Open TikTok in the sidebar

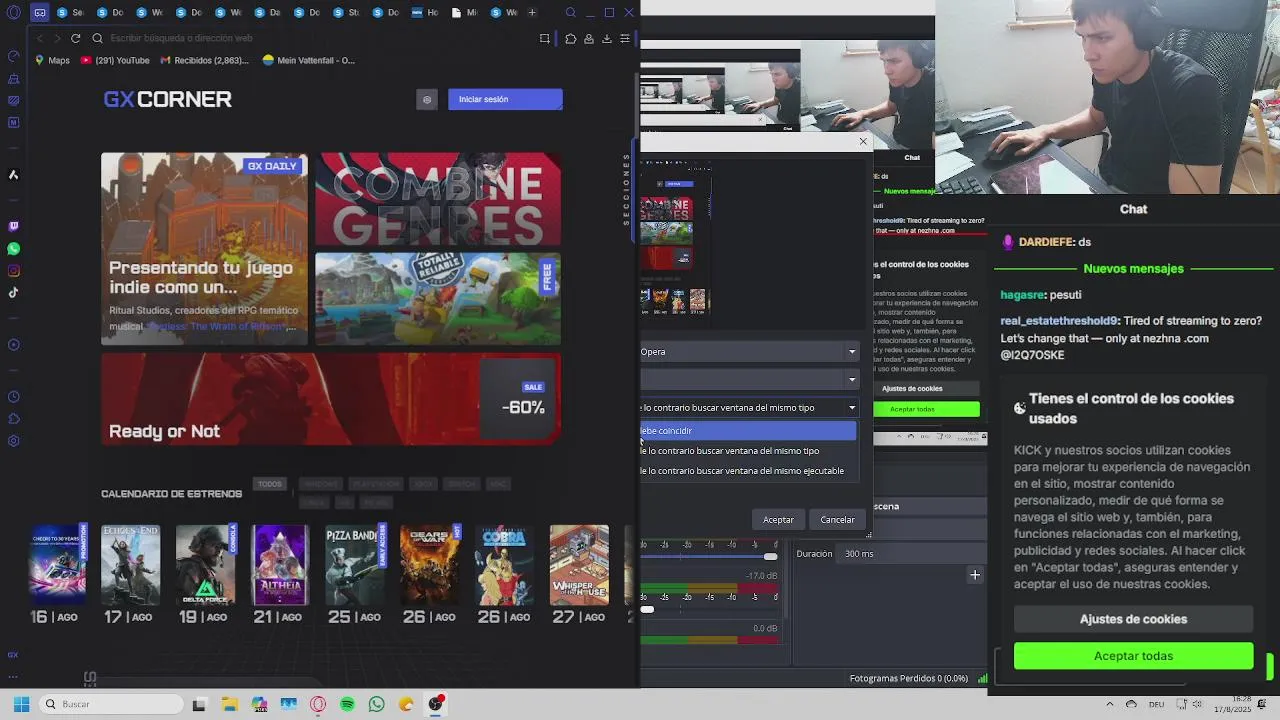13,293
